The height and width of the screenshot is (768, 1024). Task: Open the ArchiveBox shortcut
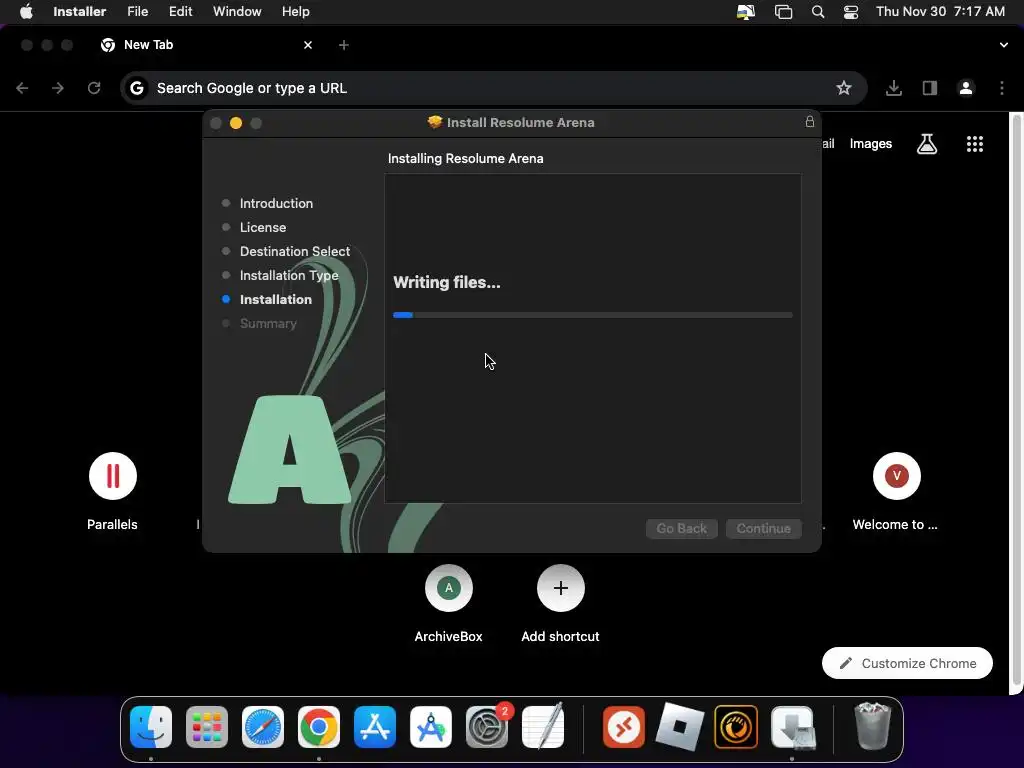coord(449,603)
